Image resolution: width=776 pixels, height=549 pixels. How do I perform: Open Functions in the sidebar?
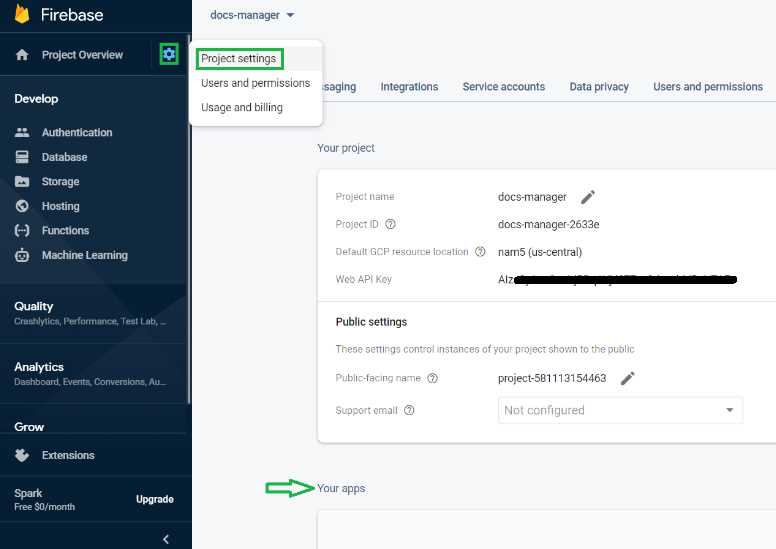coord(65,230)
